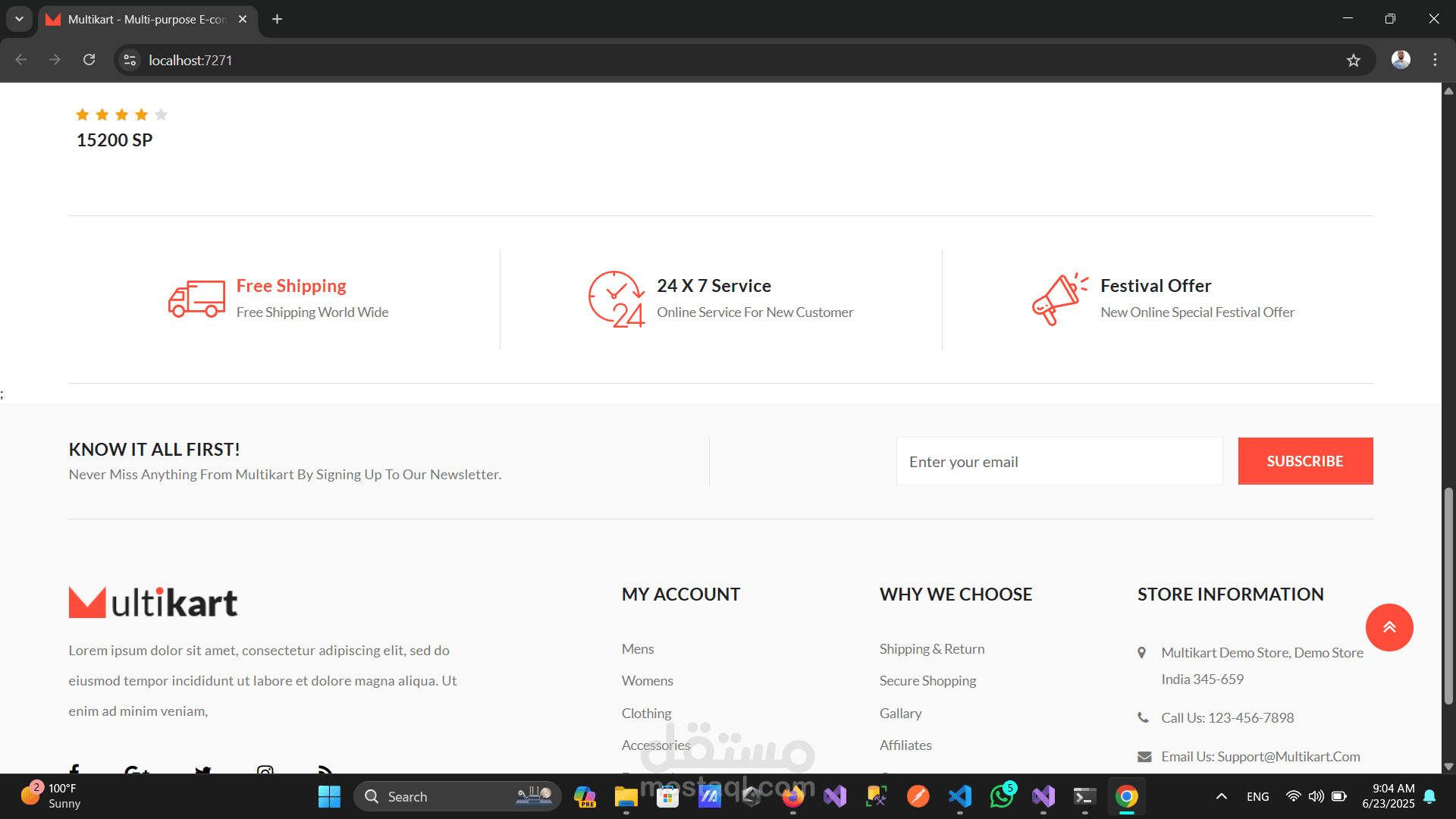Open the Clothing link
The height and width of the screenshot is (819, 1456).
coord(646,714)
